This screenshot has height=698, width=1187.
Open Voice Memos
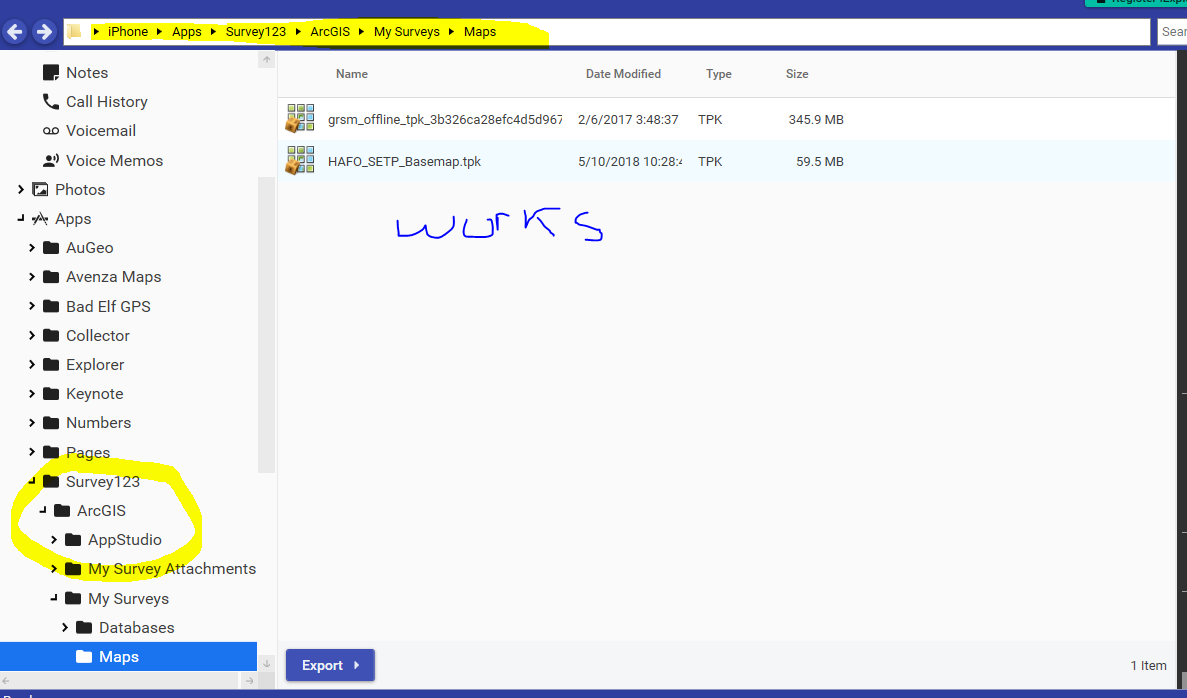(x=114, y=160)
